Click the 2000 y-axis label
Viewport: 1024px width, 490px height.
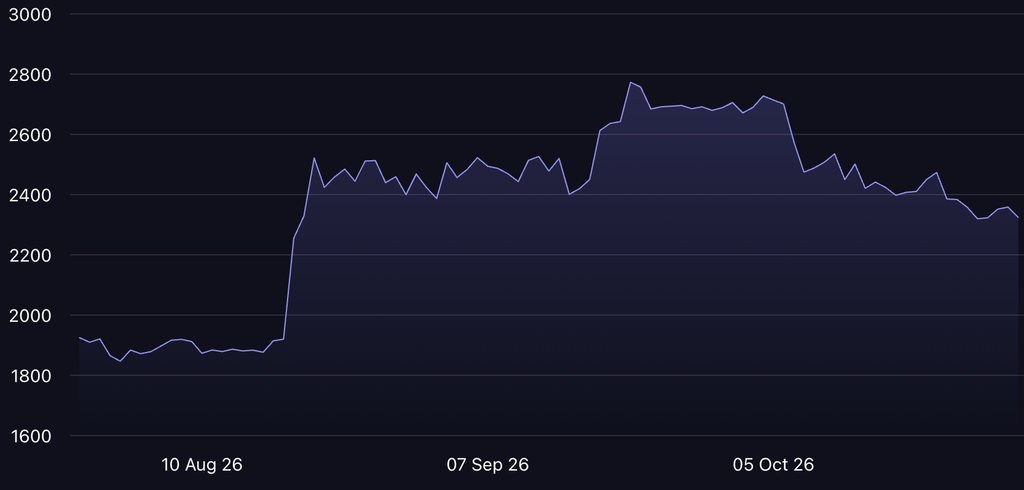29,316
